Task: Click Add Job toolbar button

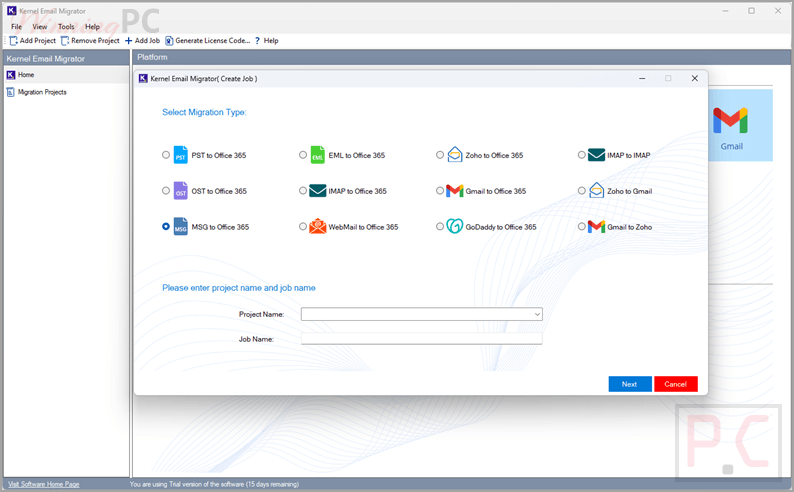Action: (142, 40)
